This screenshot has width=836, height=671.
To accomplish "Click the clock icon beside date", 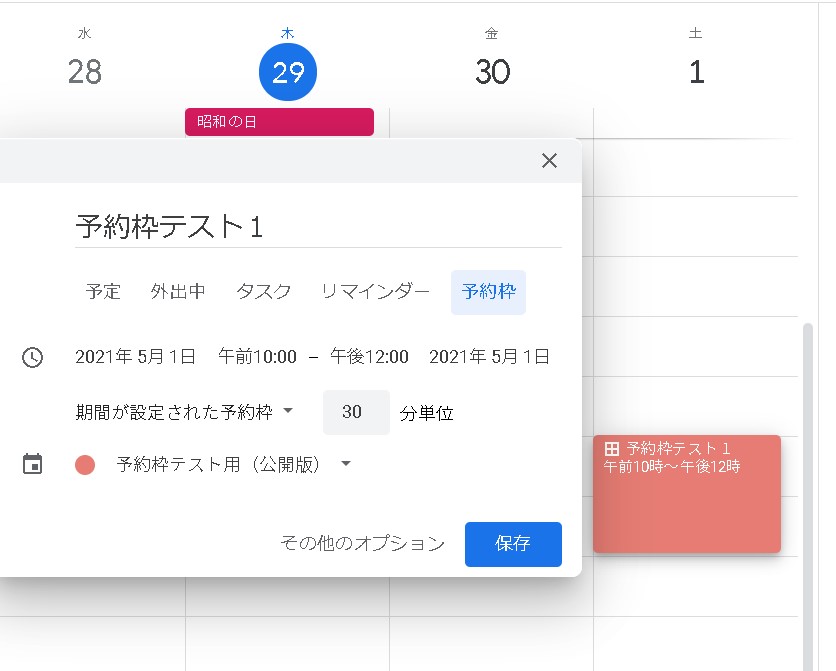I will pos(33,357).
